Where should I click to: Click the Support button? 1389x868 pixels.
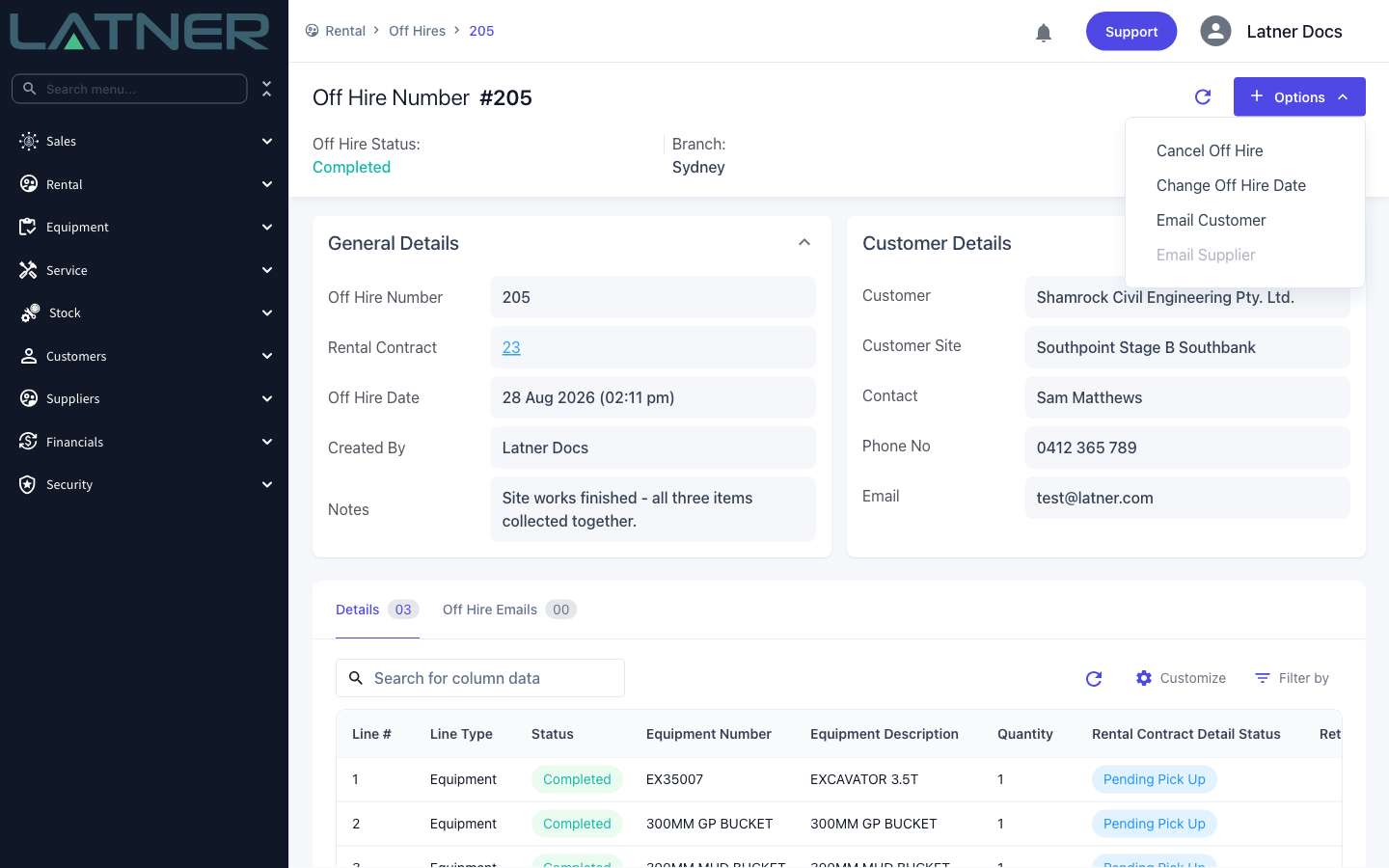pos(1131,31)
